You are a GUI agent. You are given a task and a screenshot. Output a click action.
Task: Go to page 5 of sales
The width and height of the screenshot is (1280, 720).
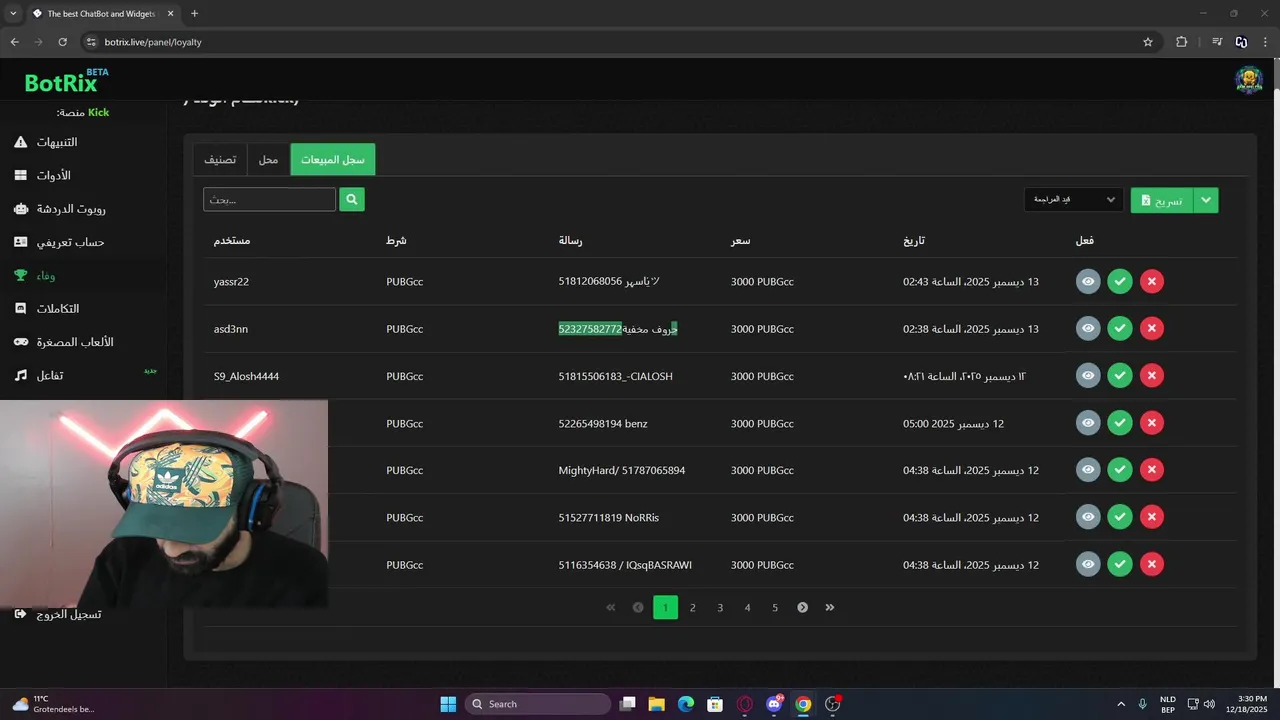point(775,607)
